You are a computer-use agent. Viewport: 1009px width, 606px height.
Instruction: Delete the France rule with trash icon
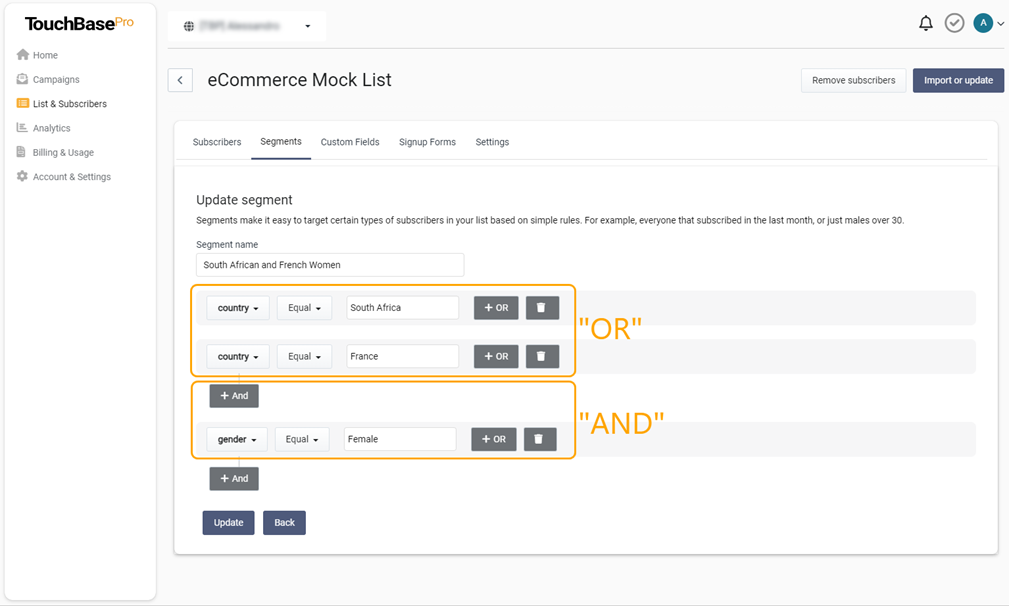(542, 356)
